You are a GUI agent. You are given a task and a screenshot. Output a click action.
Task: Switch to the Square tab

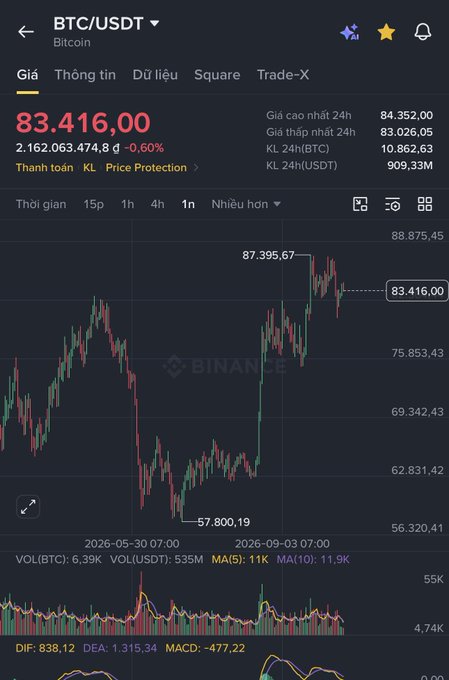pyautogui.click(x=217, y=75)
